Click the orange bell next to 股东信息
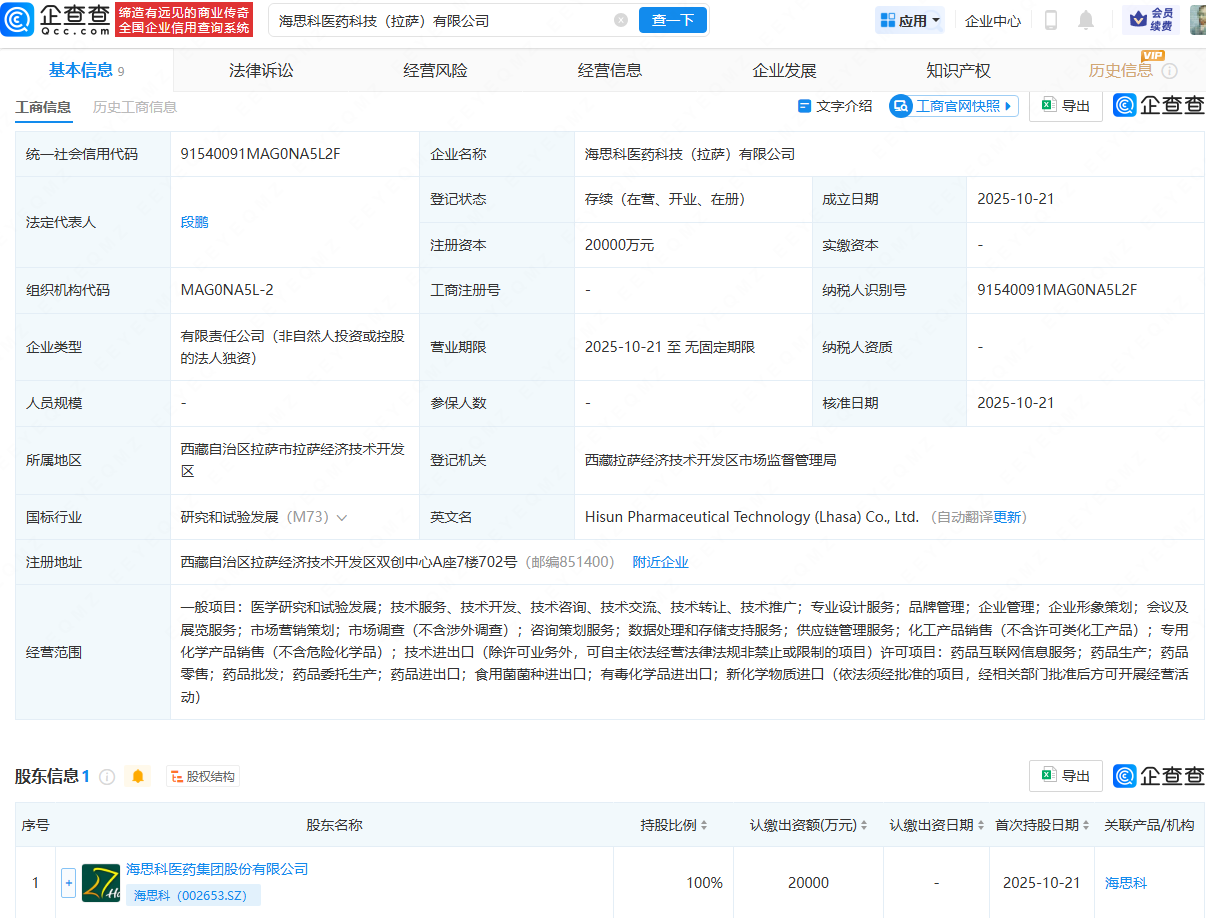This screenshot has width=1206, height=918. coord(138,776)
